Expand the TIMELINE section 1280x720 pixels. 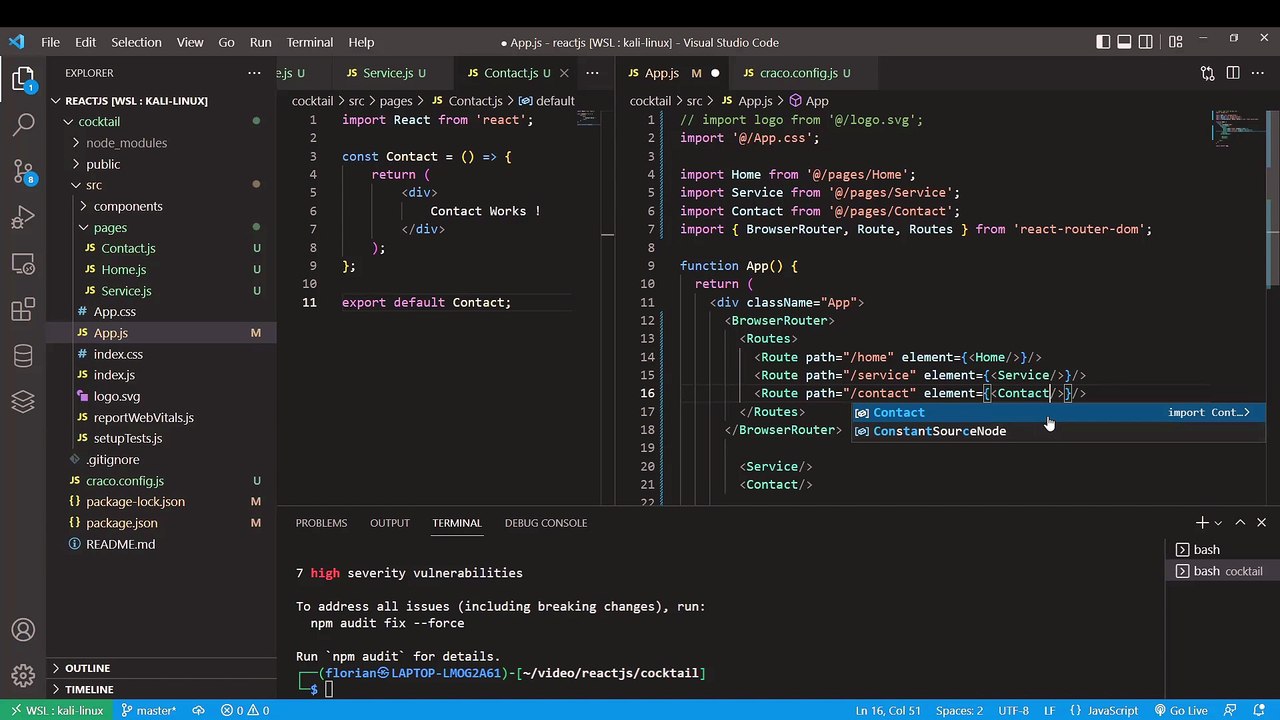coord(161,689)
